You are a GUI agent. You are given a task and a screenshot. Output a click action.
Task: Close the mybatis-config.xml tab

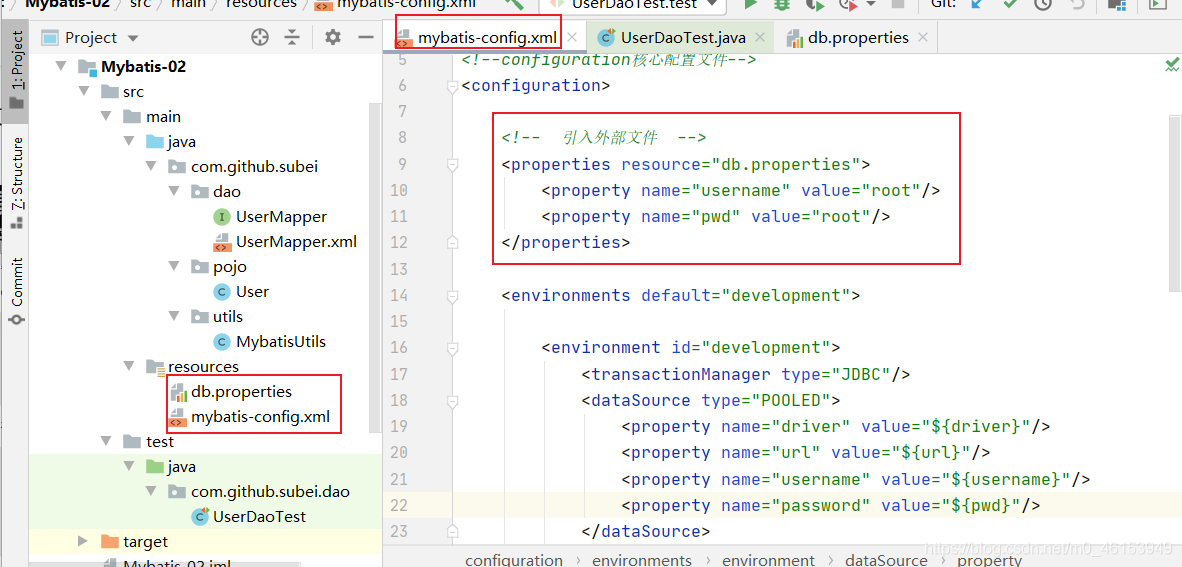572,37
